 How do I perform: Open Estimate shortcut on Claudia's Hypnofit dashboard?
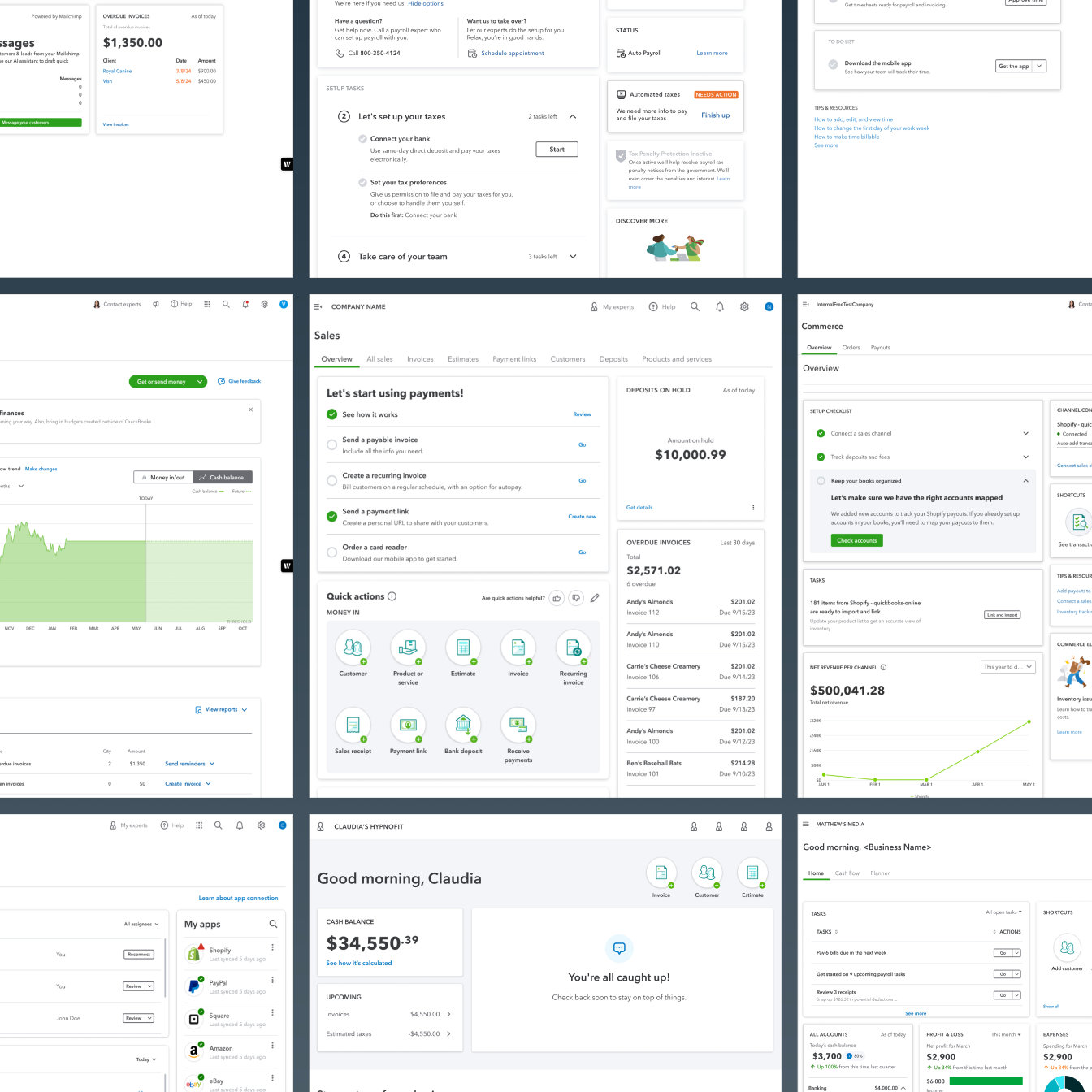(752, 873)
